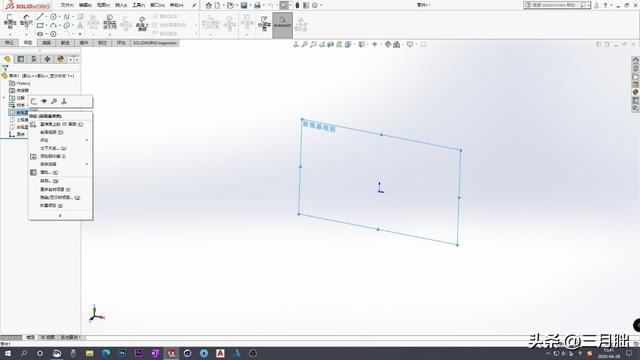Click the Convert Entities tool
The height and width of the screenshot is (360, 640).
tap(109, 22)
